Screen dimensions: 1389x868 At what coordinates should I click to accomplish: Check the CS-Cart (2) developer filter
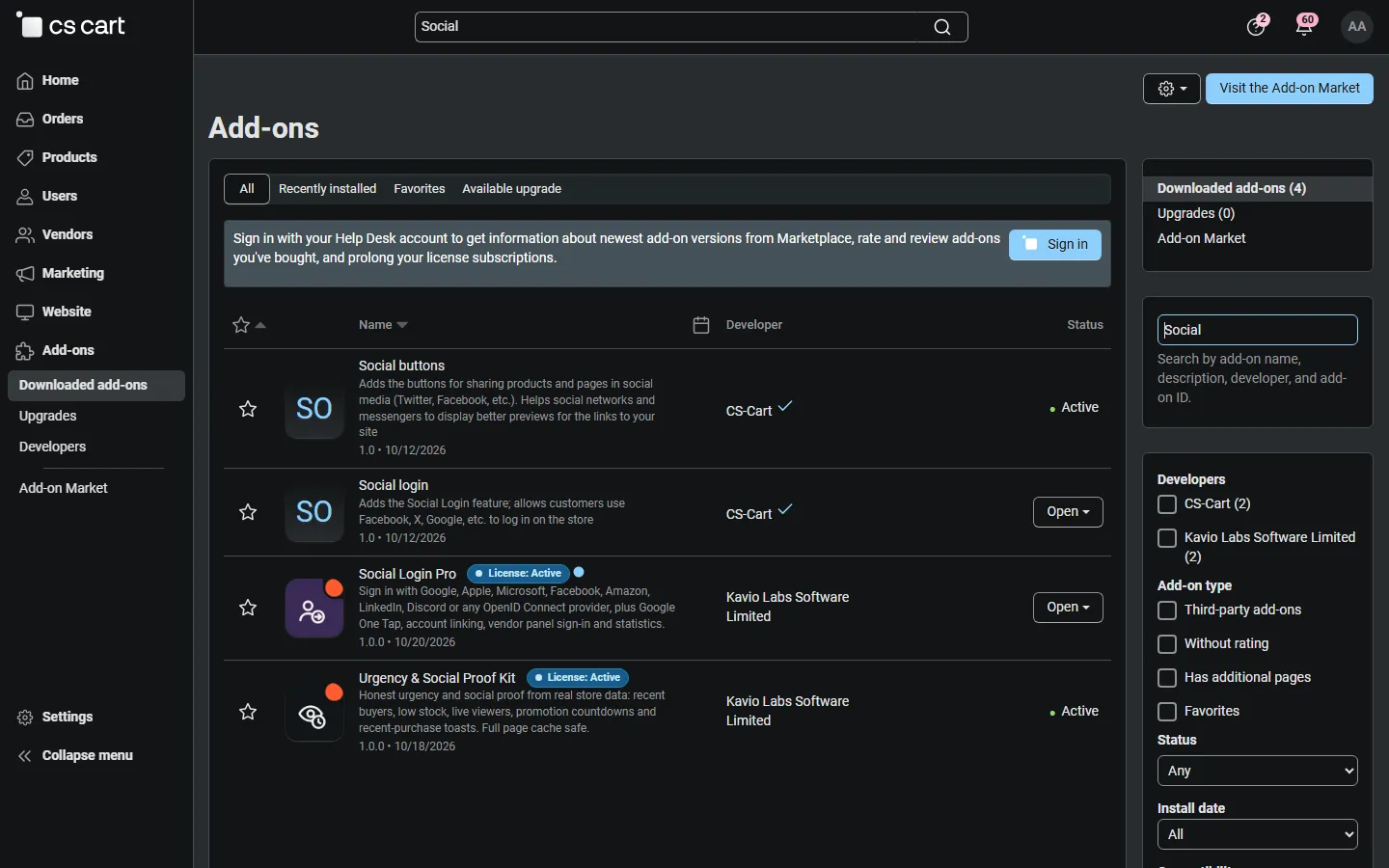coord(1167,504)
